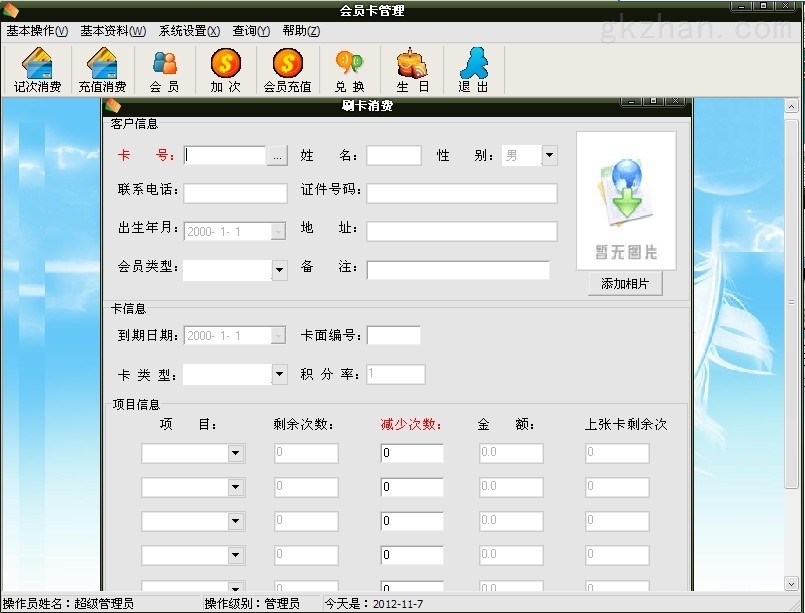The height and width of the screenshot is (613, 805).
Task: Click the 积分率 field
Action: (x=395, y=374)
